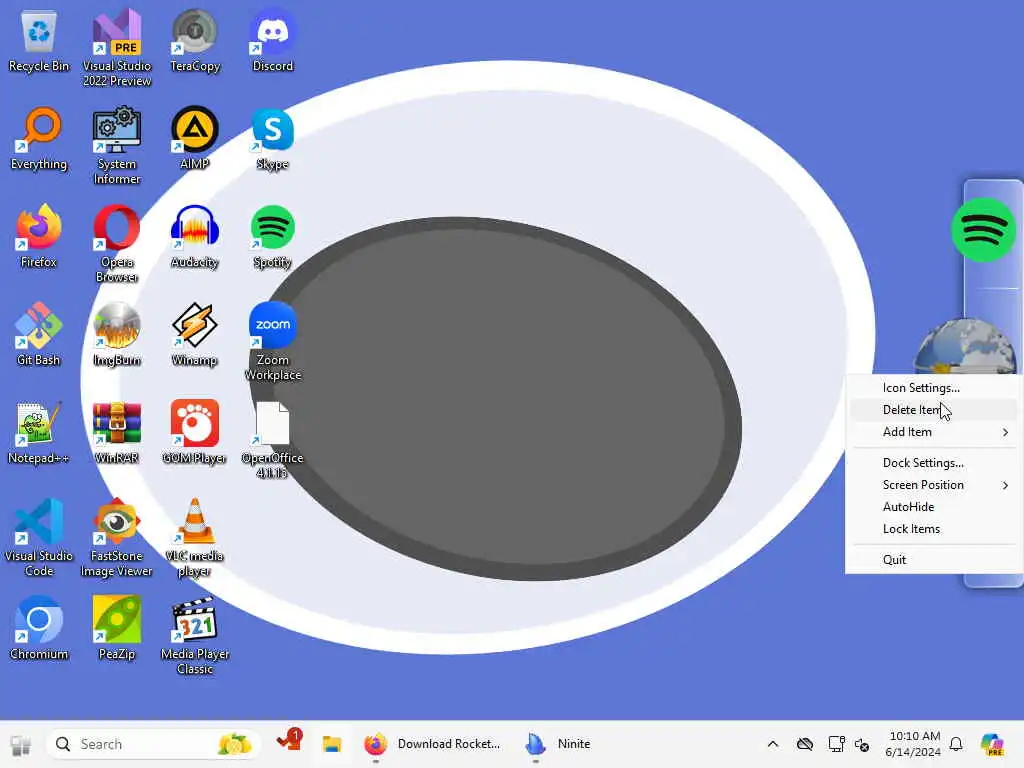This screenshot has height=768, width=1024.
Task: Click the AIMP desktop shortcut
Action: click(x=195, y=139)
